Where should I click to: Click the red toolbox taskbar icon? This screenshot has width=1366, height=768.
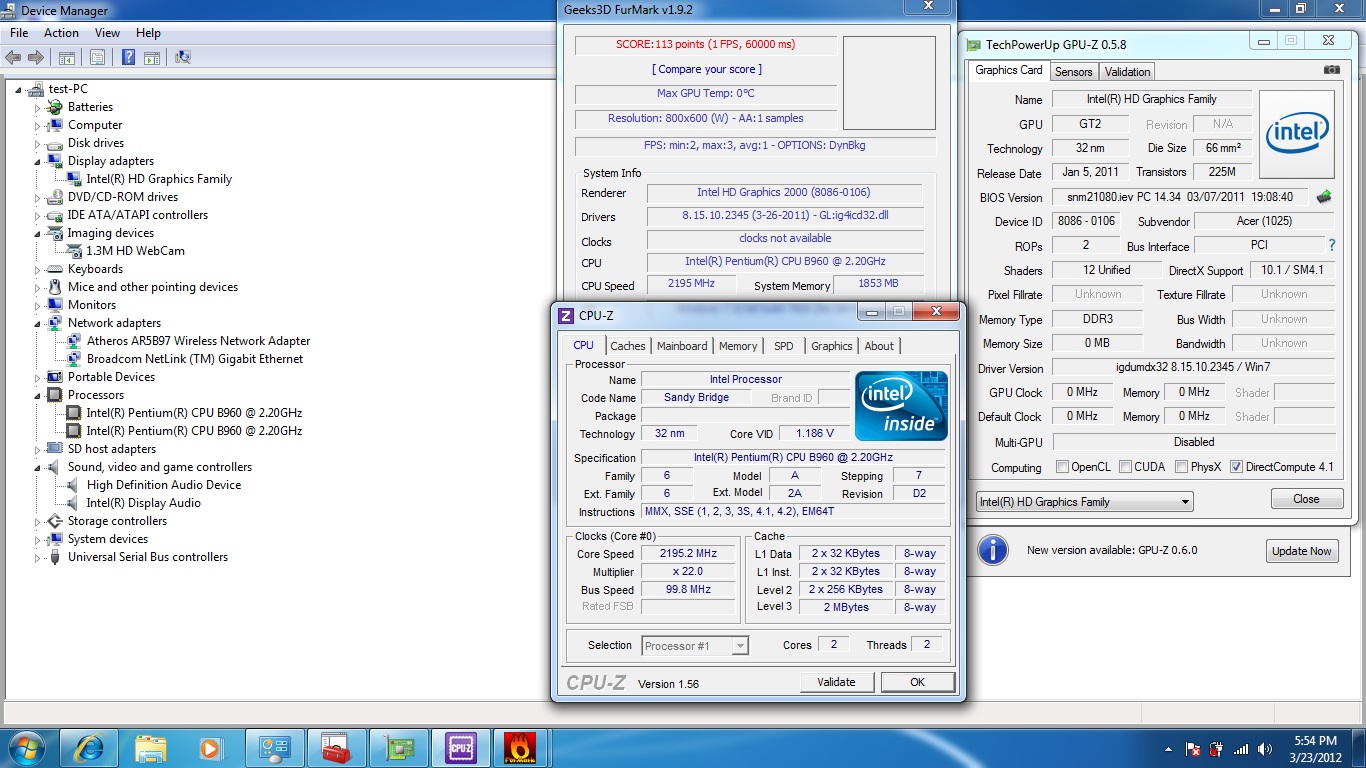[335, 748]
